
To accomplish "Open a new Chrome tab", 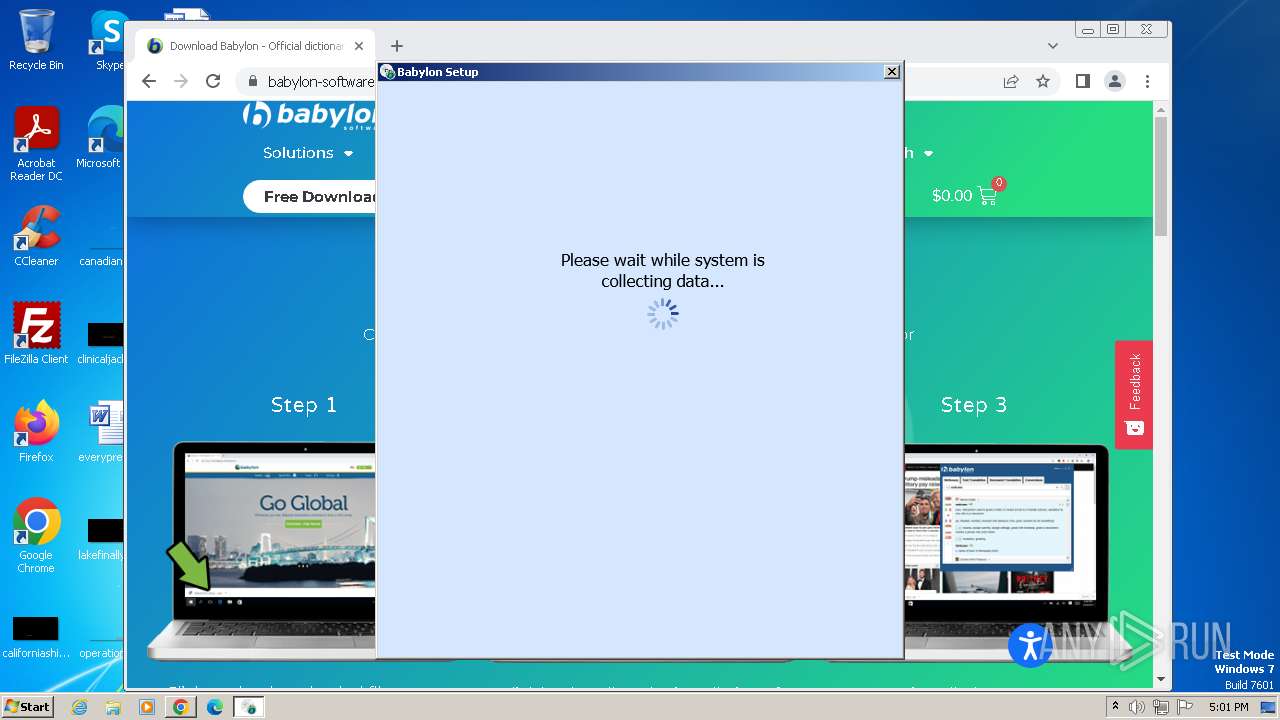I will click(397, 46).
